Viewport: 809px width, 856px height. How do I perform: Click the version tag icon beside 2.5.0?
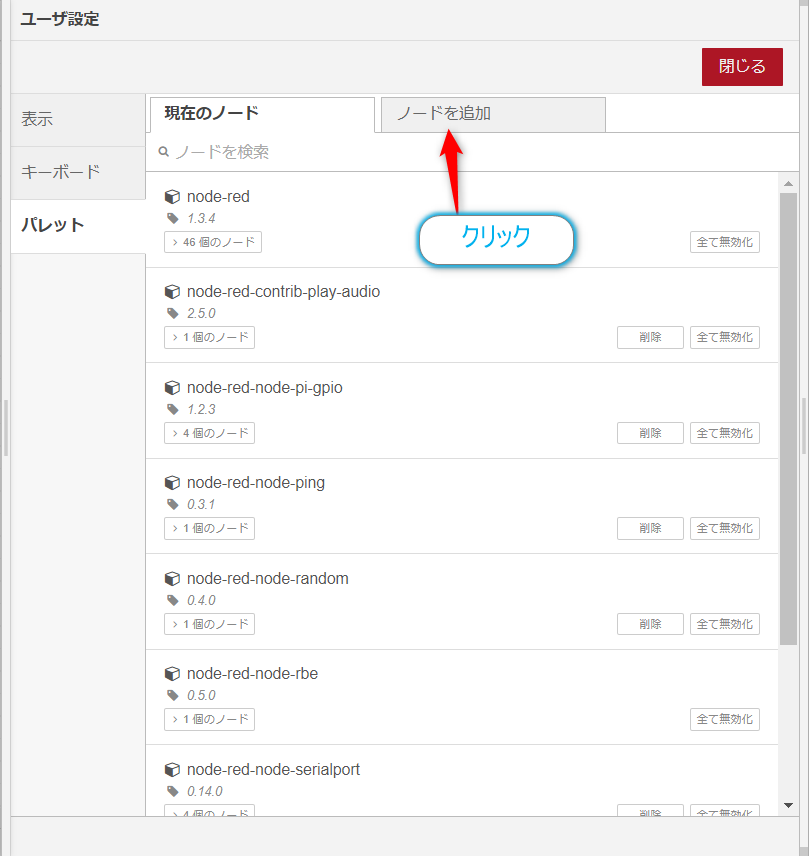click(x=173, y=313)
